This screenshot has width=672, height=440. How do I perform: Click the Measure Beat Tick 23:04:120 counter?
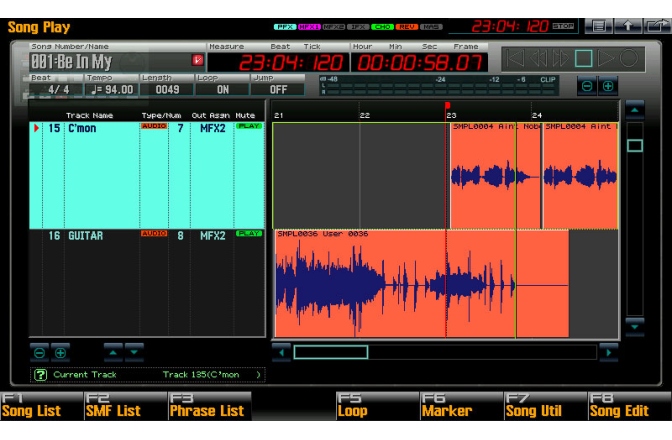[277, 63]
